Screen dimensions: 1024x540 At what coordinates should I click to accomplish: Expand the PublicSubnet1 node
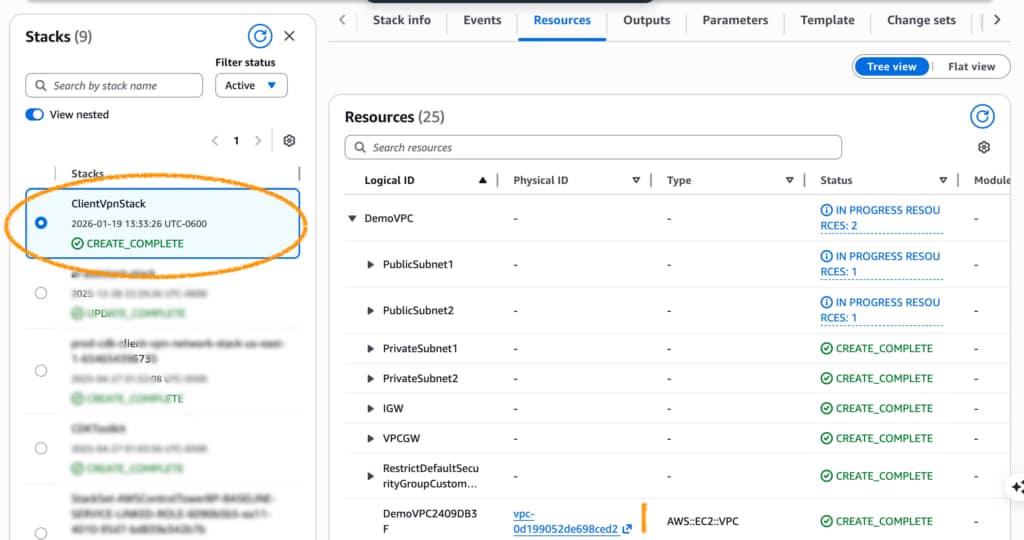click(372, 265)
